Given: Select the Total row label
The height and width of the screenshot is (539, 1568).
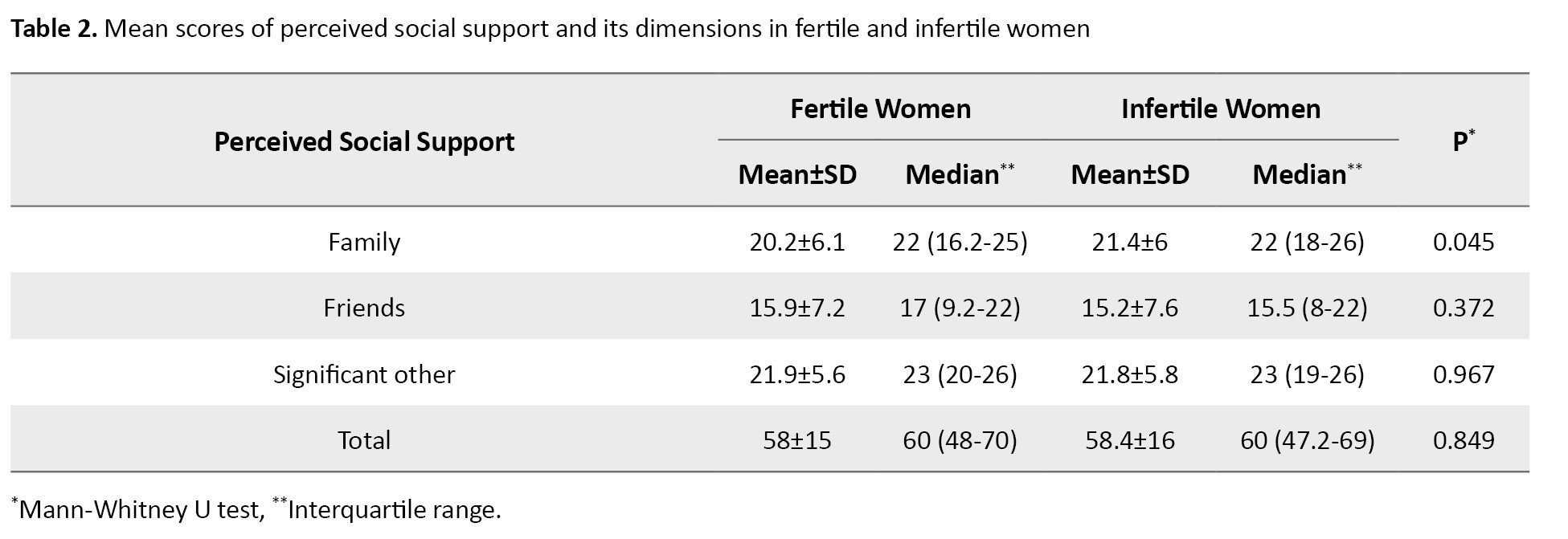Looking at the screenshot, I should tap(364, 440).
